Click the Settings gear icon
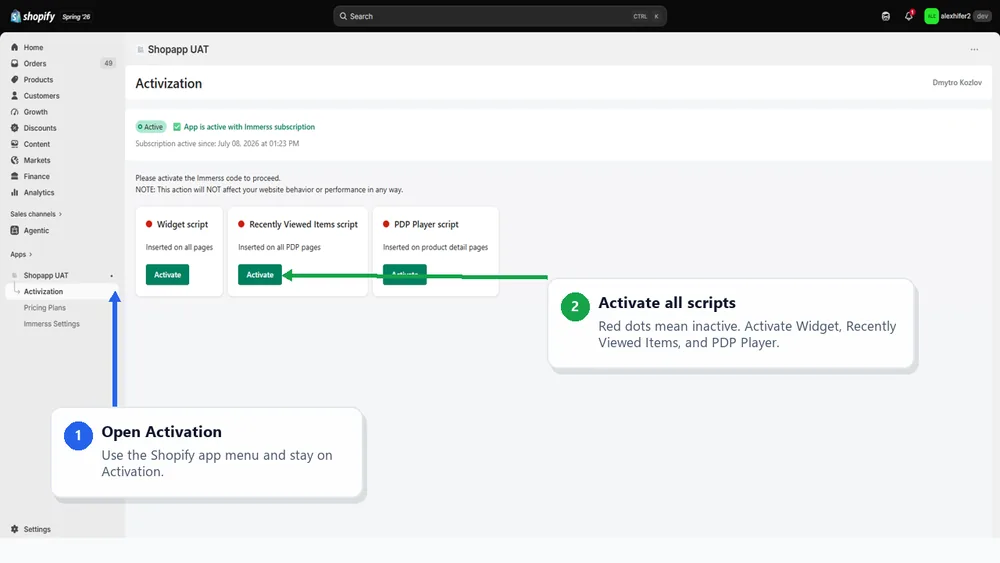This screenshot has height=563, width=1000. click(x=15, y=529)
